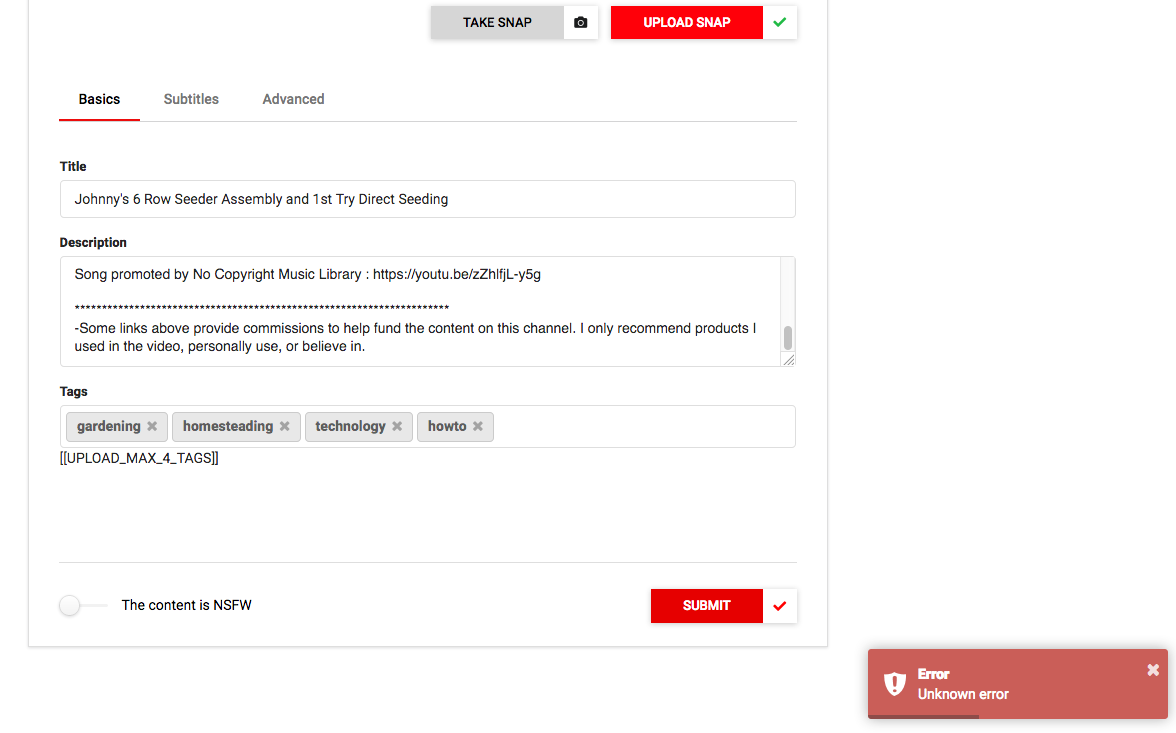Screen dimensions: 1176x733
Task: Submit the video upload form
Action: click(706, 605)
